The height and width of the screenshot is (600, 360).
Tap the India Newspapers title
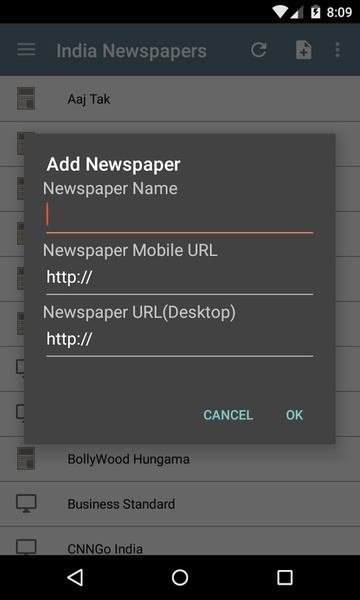(x=132, y=51)
